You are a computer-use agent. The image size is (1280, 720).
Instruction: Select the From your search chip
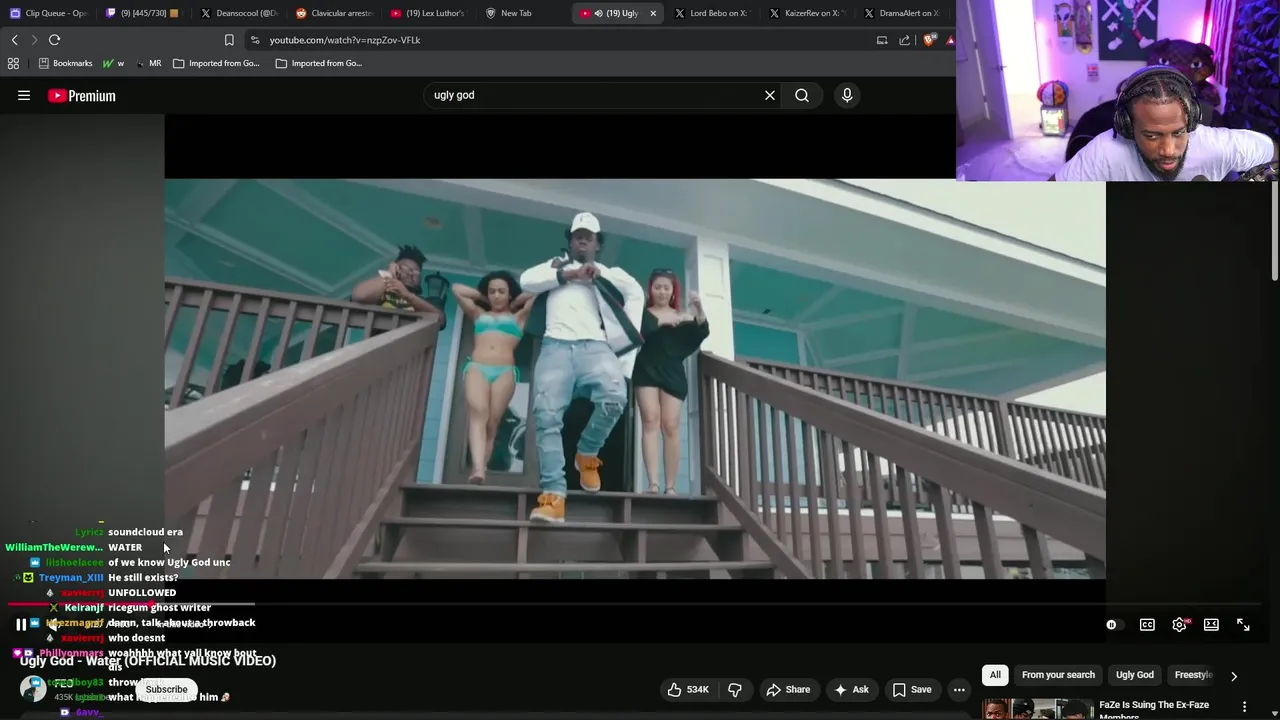(1058, 675)
